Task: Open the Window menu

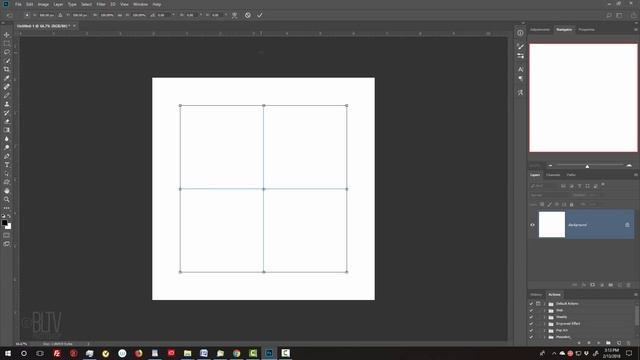Action: (140, 4)
